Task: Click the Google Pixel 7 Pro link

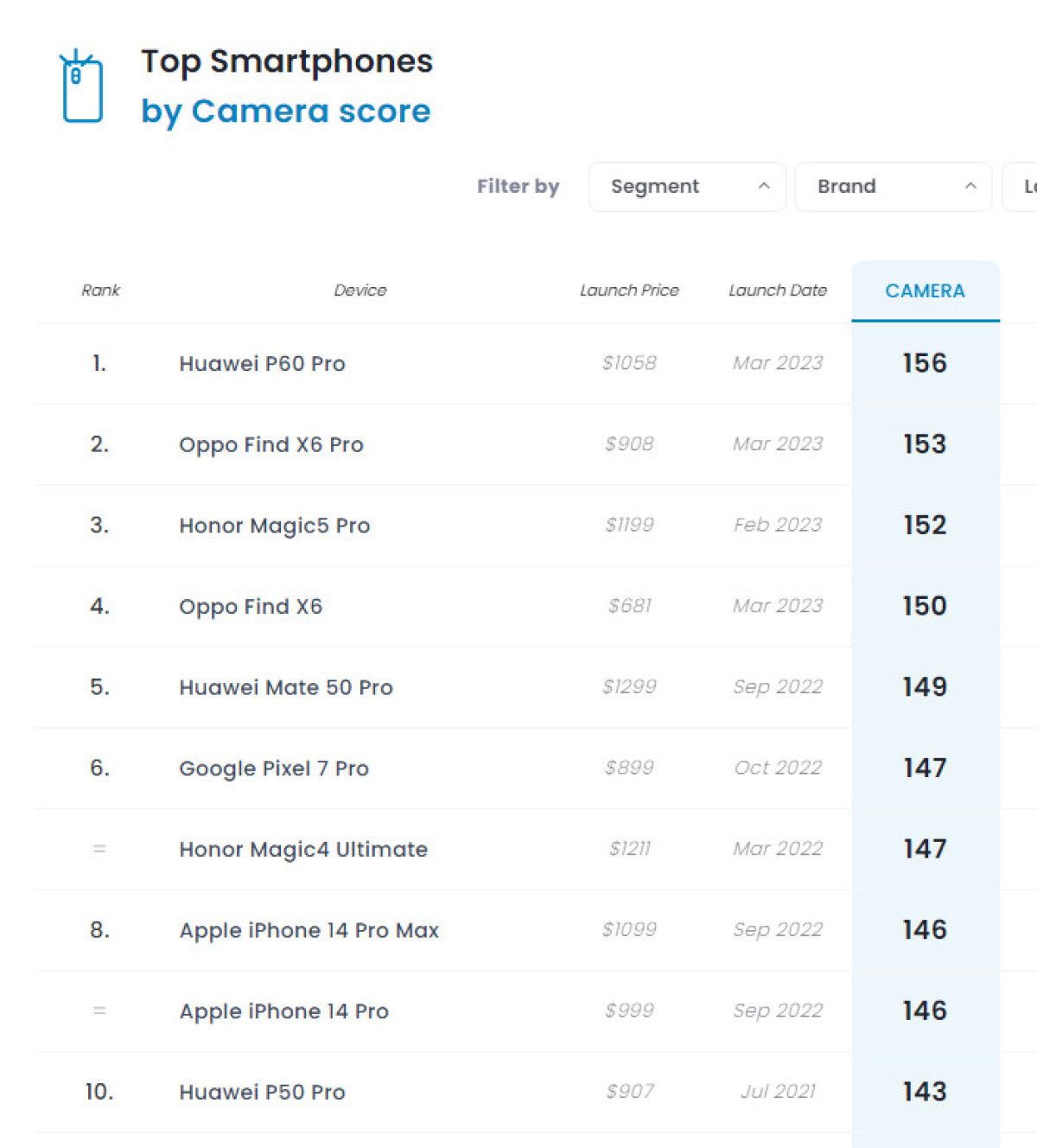Action: tap(274, 769)
